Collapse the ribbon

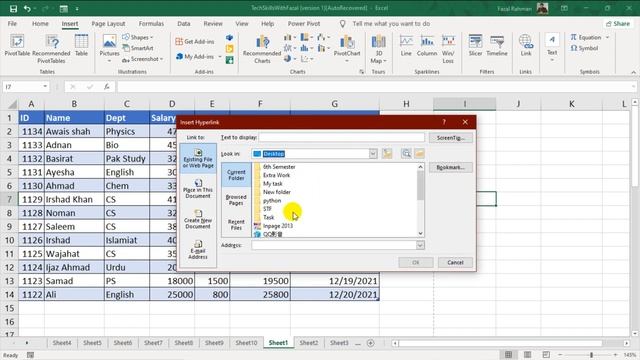(633, 72)
